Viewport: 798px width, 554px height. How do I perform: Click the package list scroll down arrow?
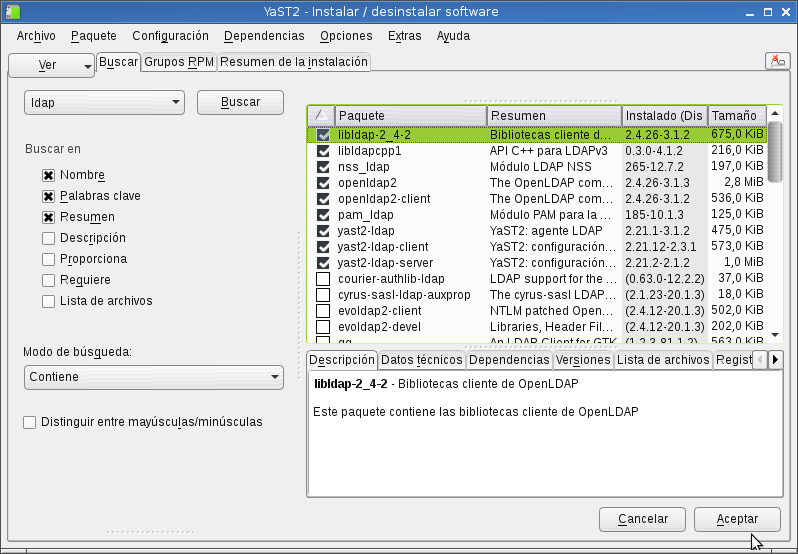(x=775, y=335)
